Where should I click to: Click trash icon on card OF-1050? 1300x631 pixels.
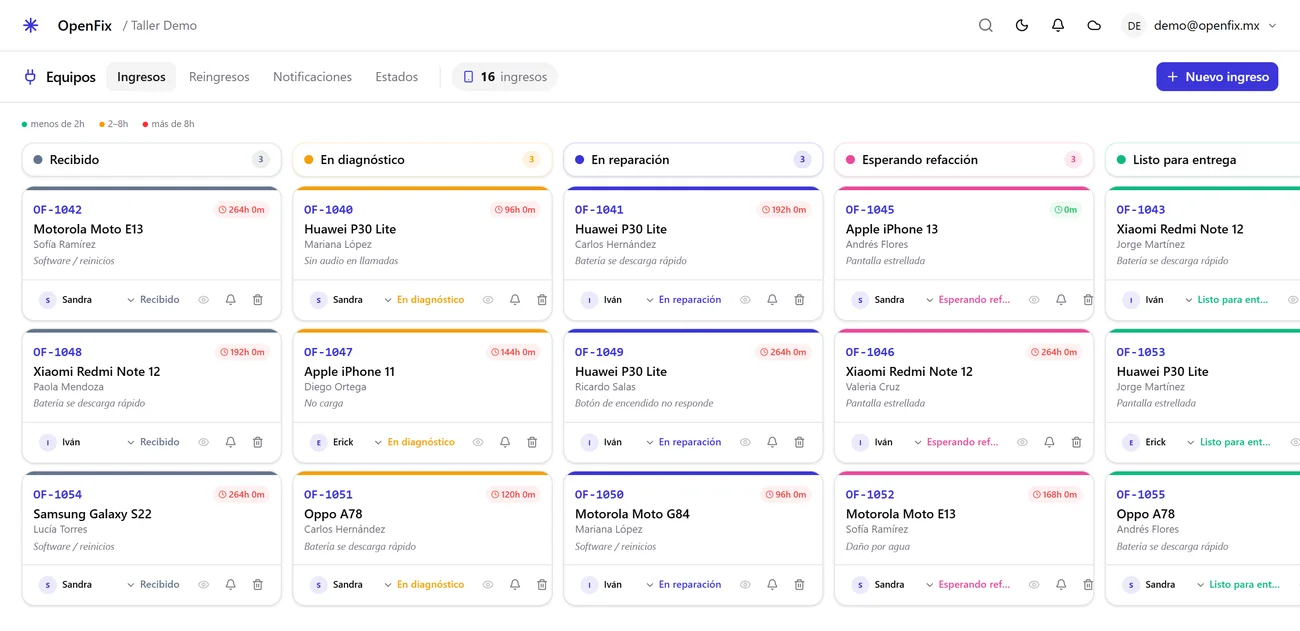tap(799, 585)
